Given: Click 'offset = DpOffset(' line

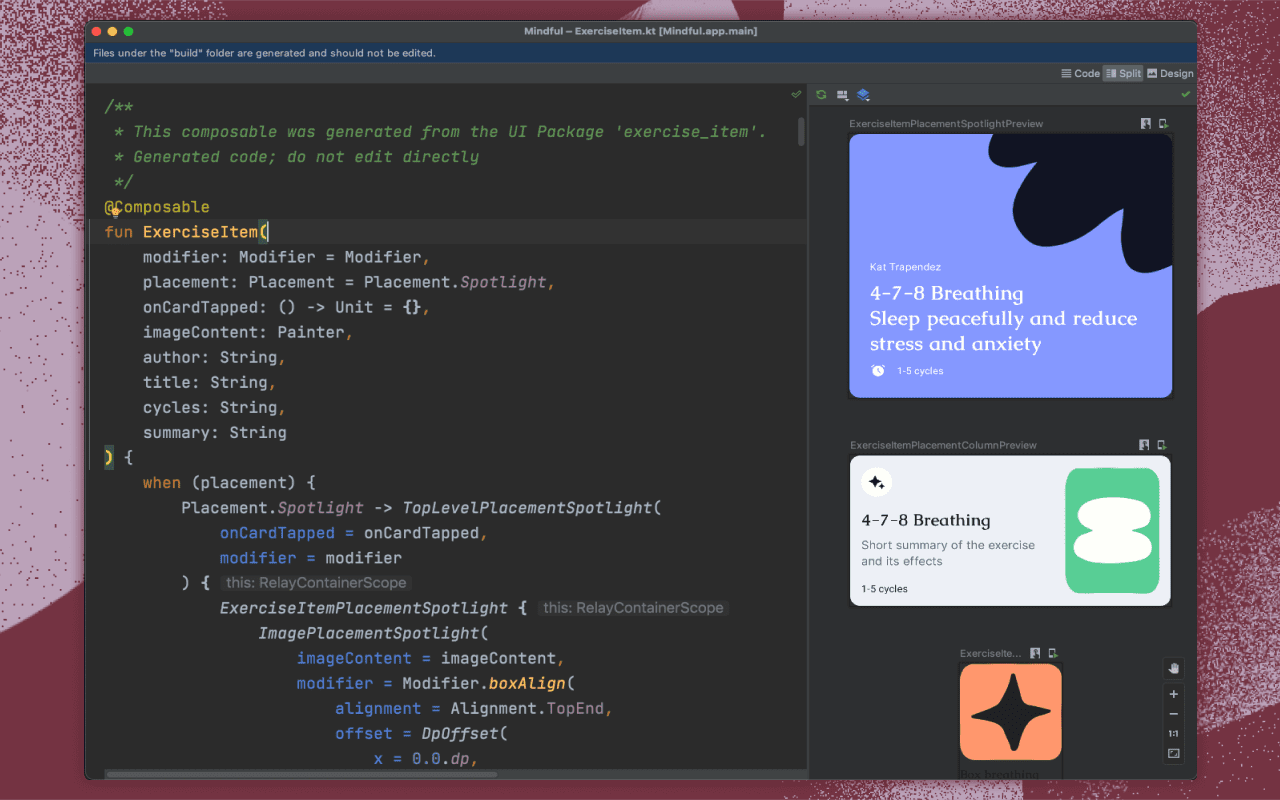Looking at the screenshot, I should [x=422, y=733].
